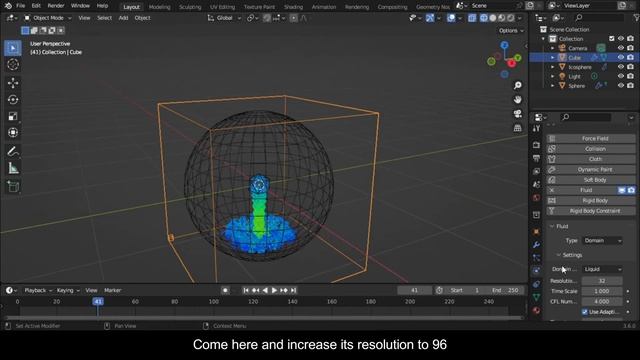The width and height of the screenshot is (640, 360).
Task: Open the Tool properties tab icon
Action: pyautogui.click(x=536, y=129)
